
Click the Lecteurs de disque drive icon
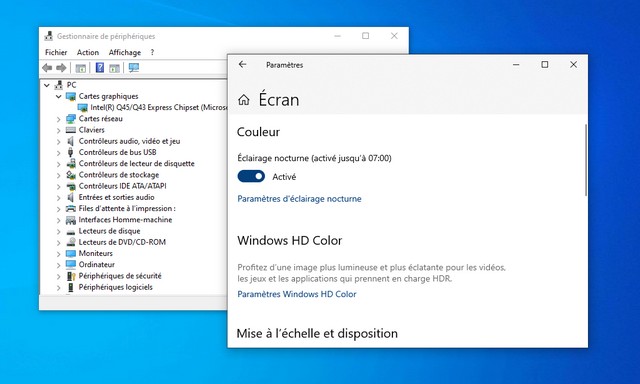[x=71, y=231]
